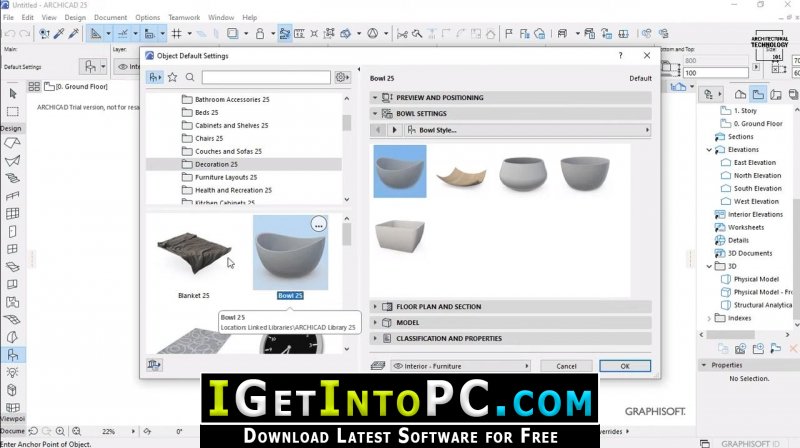This screenshot has height=448, width=800.
Task: Select the Arrow tool in toolbox
Action: click(x=13, y=93)
